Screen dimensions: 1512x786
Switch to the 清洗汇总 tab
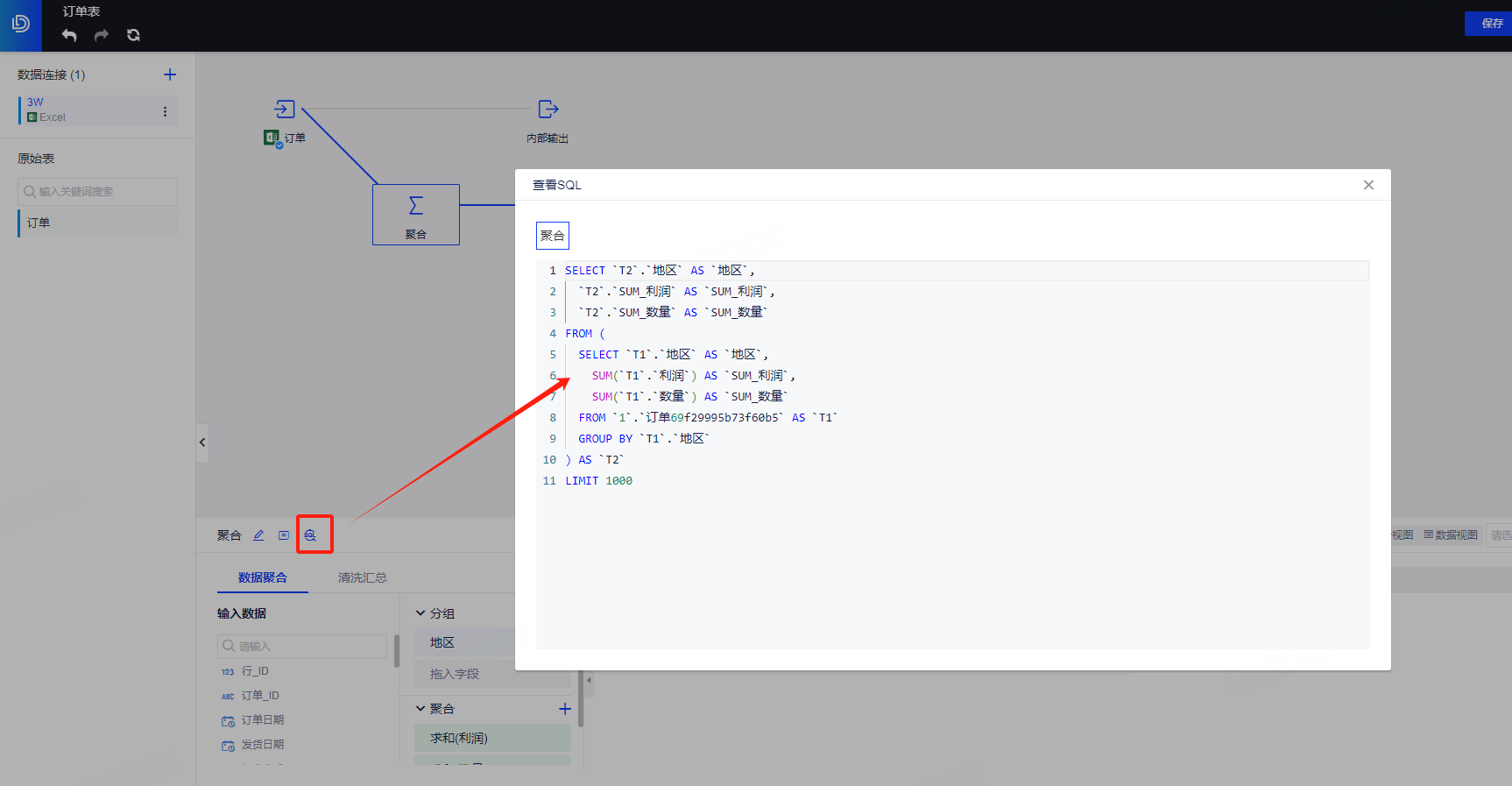point(363,577)
